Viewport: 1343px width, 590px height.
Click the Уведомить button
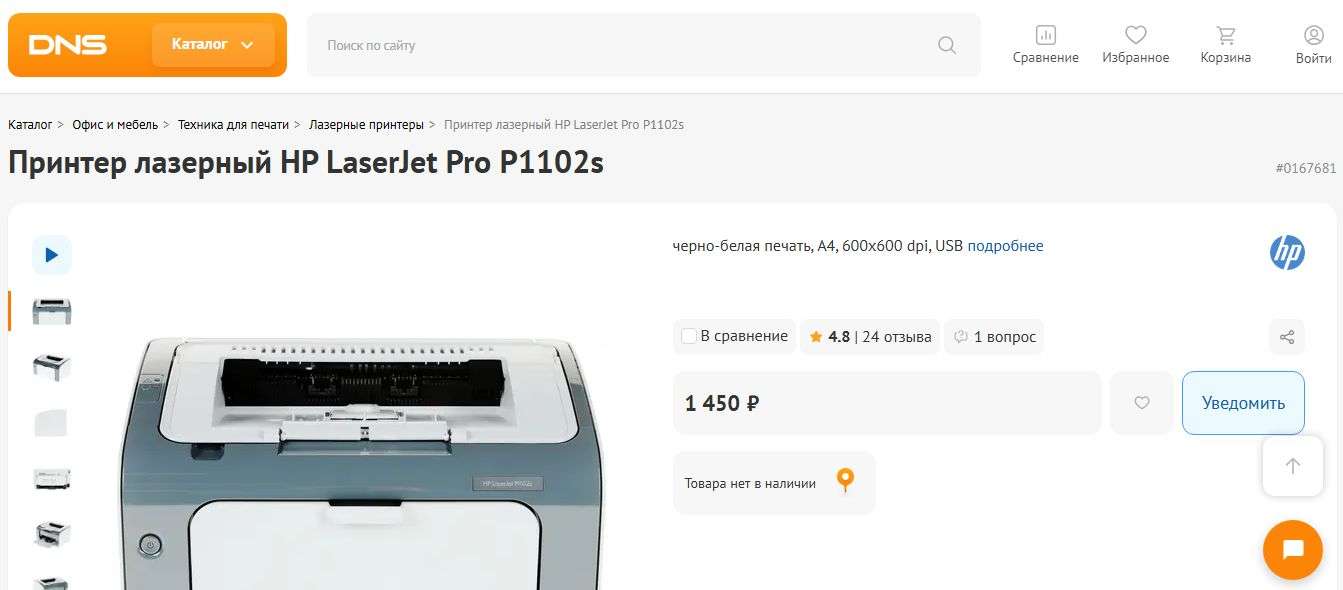point(1243,403)
